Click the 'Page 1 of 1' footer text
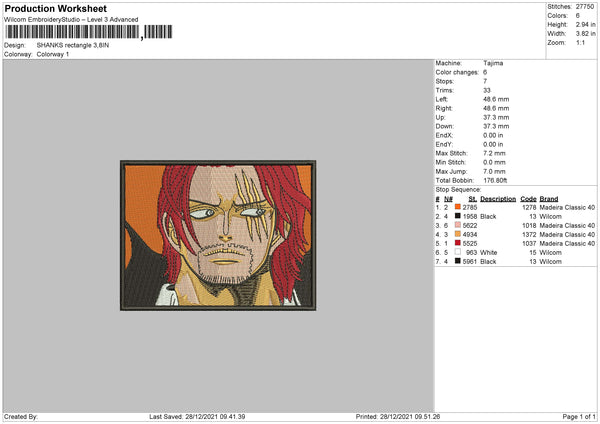Viewport: 600px width, 424px height. (x=579, y=416)
